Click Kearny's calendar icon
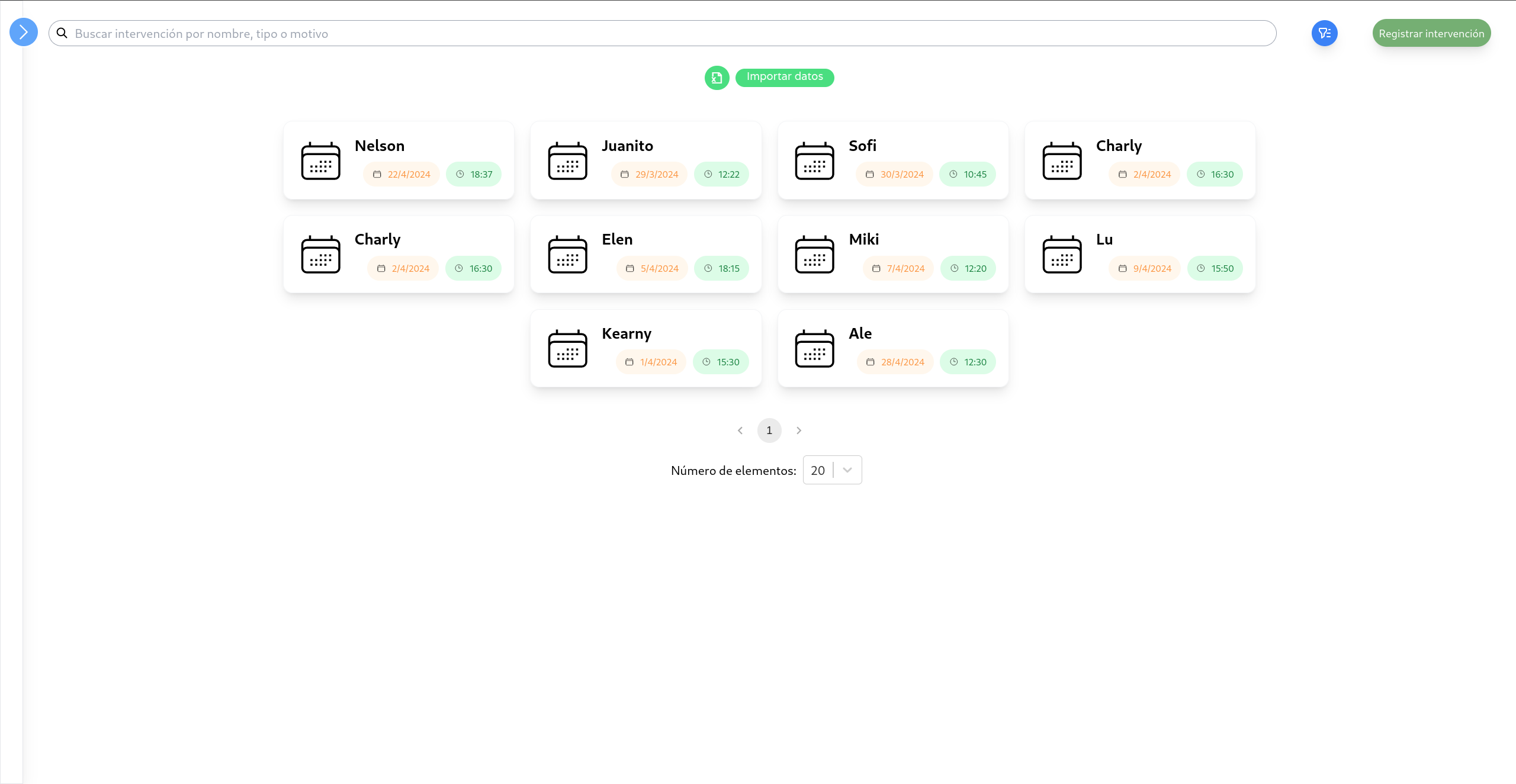 tap(567, 349)
